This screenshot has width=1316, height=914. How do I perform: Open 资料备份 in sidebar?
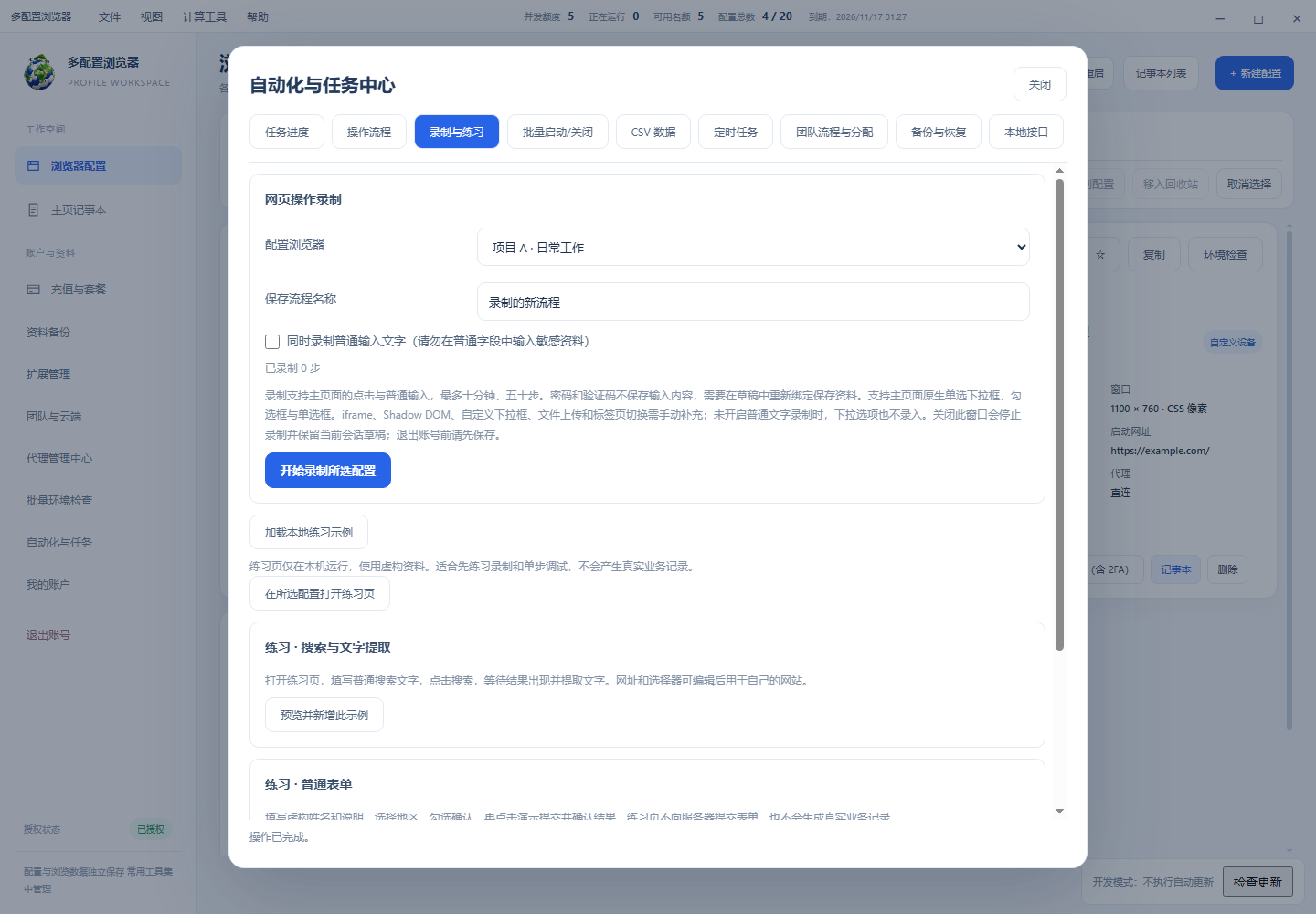point(48,333)
